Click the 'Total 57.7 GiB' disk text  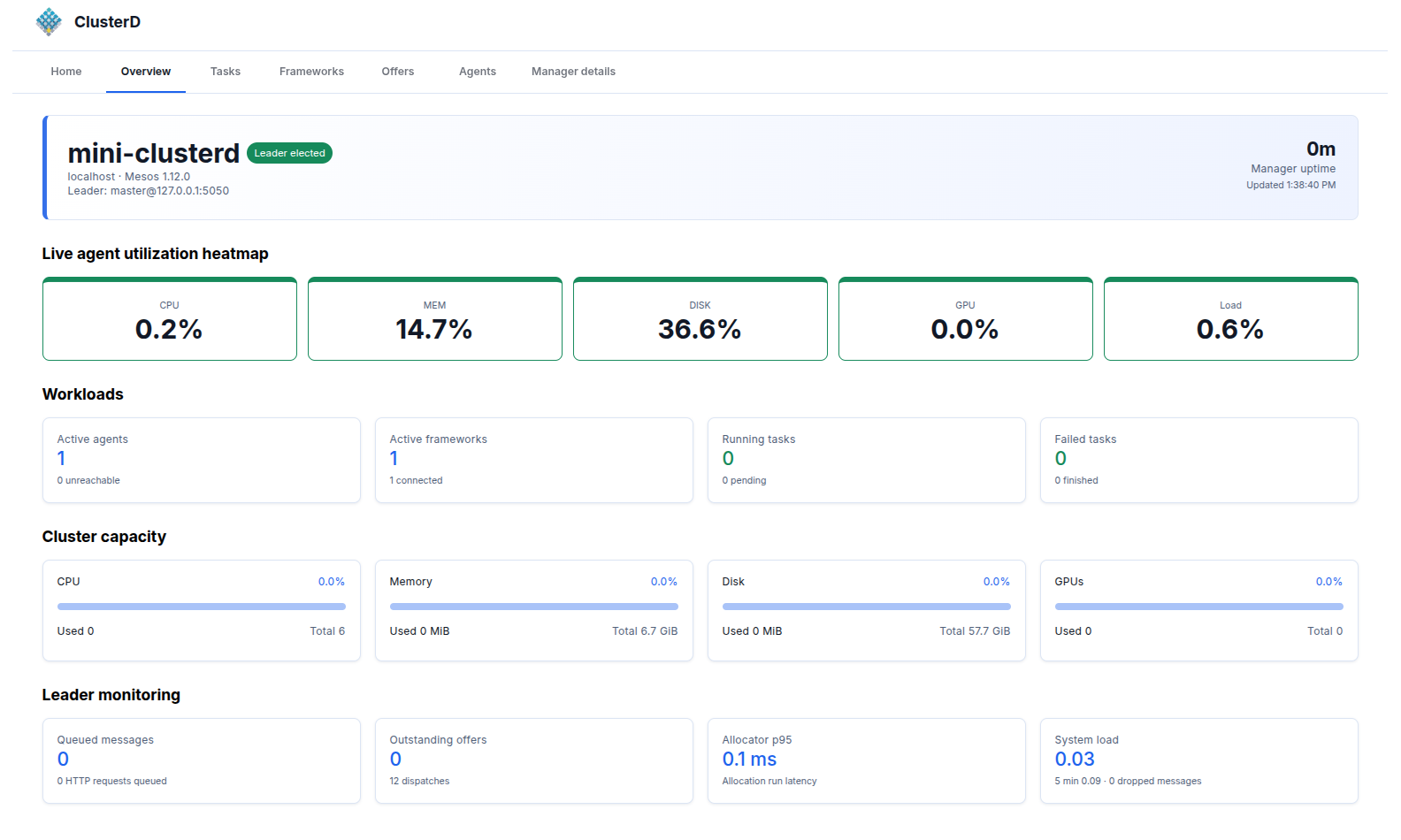pyautogui.click(x=975, y=631)
